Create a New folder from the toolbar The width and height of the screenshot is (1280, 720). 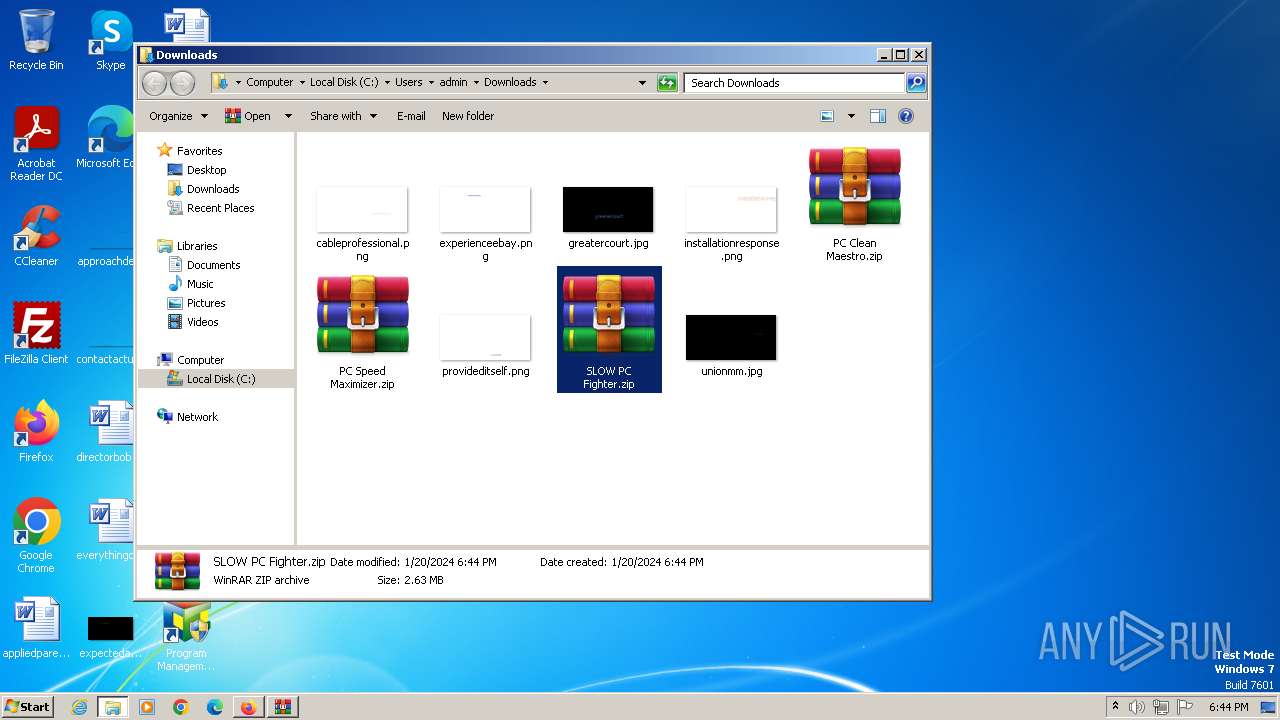pos(468,116)
